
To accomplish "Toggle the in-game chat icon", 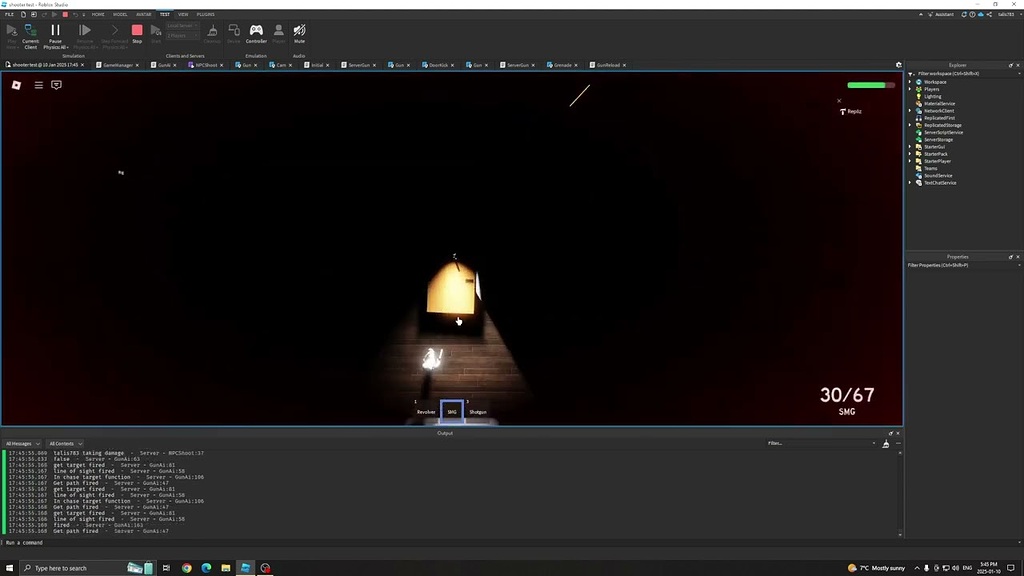I will pos(57,85).
